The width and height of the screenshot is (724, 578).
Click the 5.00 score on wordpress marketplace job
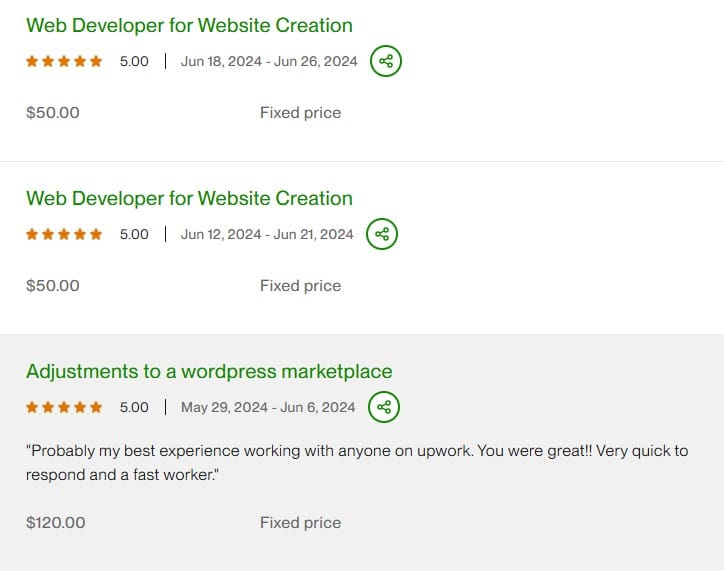coord(134,407)
